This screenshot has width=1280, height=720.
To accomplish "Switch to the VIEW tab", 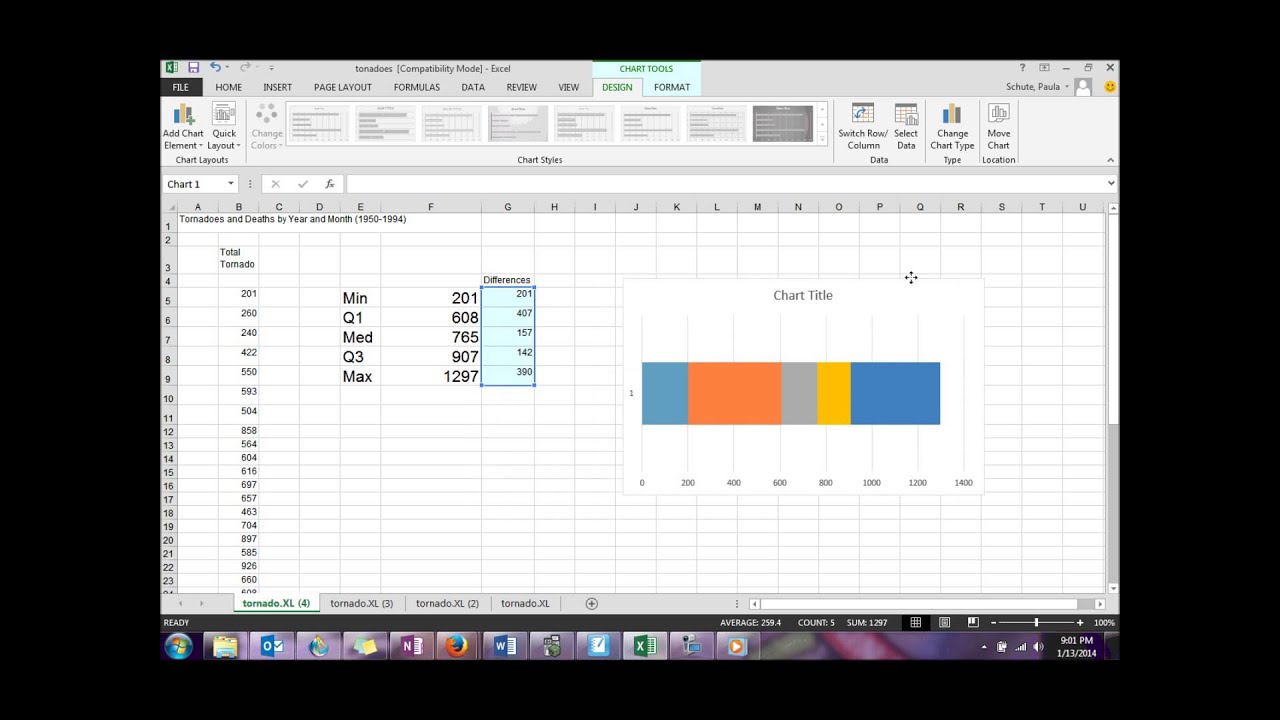I will tap(569, 87).
